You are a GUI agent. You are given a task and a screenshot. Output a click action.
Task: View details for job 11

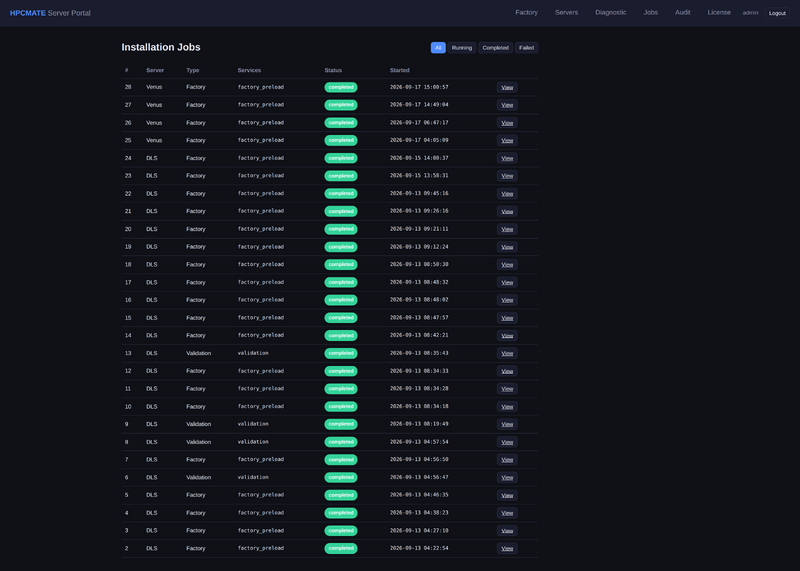point(507,389)
